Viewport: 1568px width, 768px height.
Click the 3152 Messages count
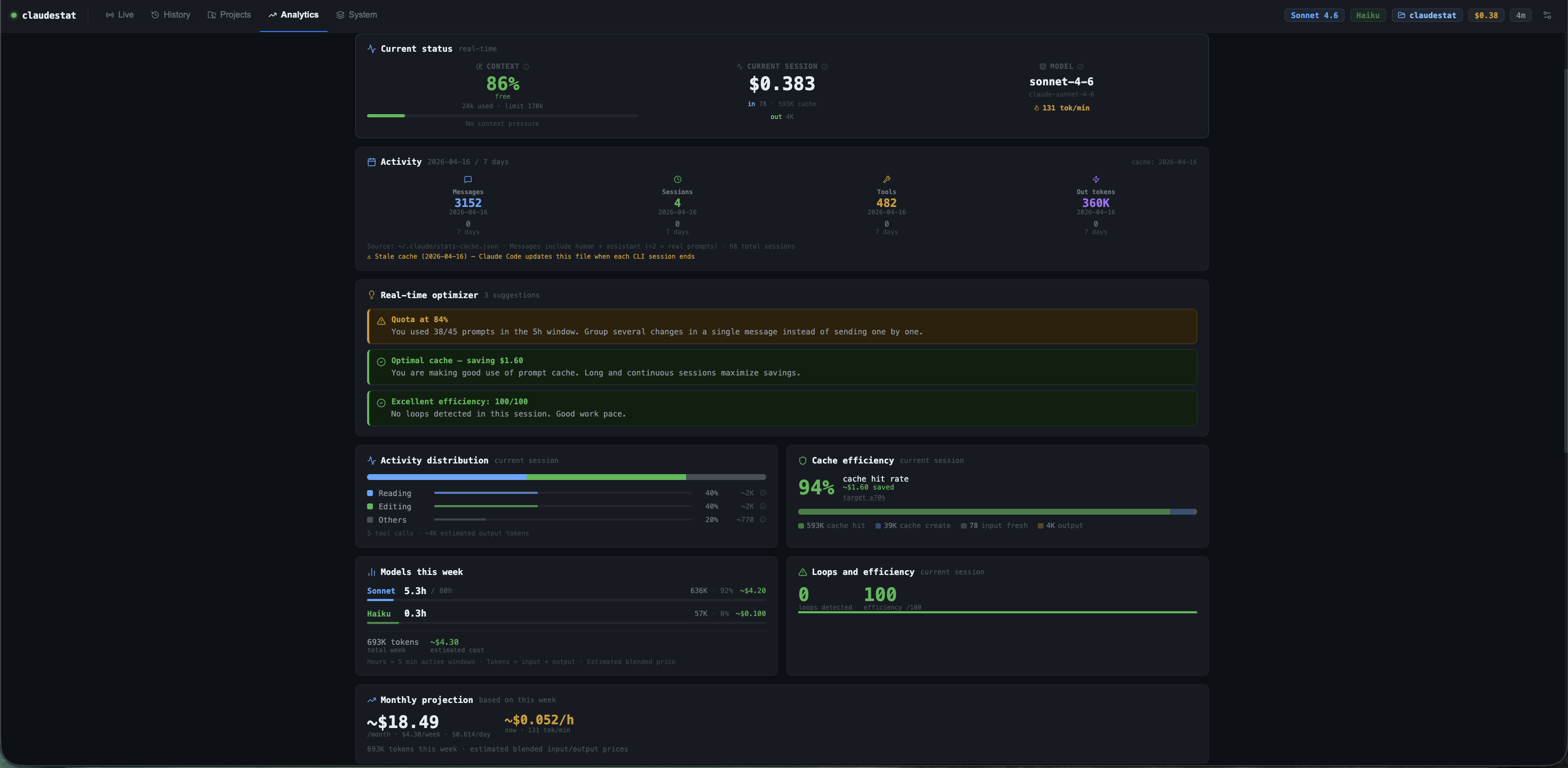tap(467, 203)
